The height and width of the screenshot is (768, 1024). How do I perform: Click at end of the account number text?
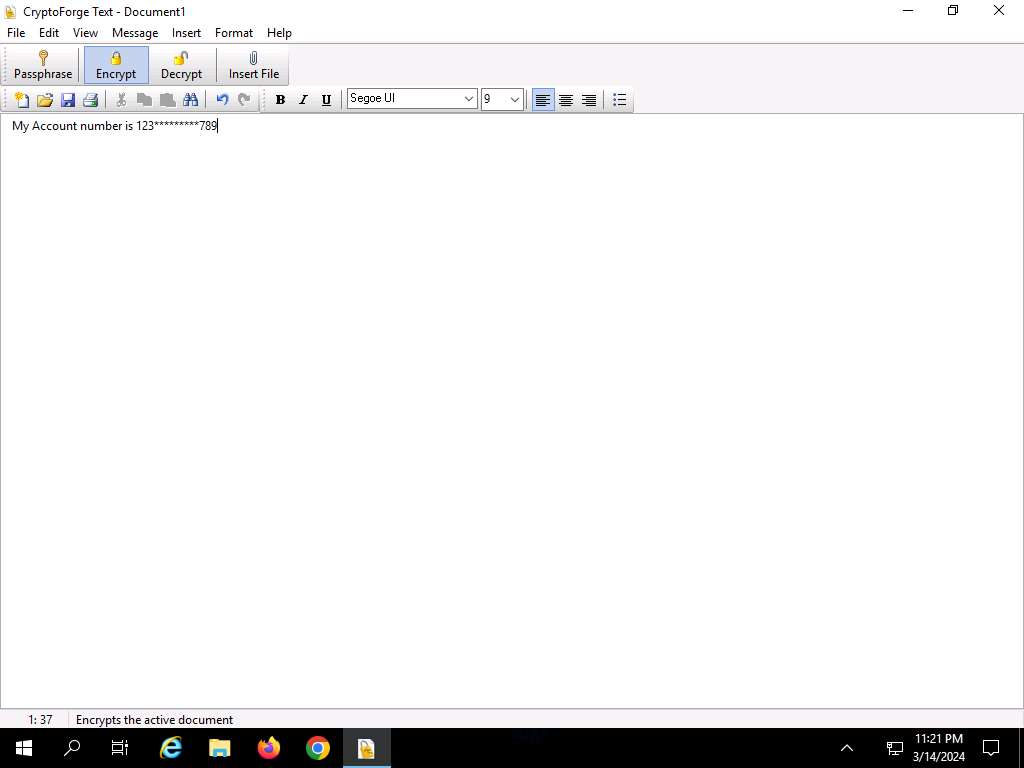coord(218,126)
